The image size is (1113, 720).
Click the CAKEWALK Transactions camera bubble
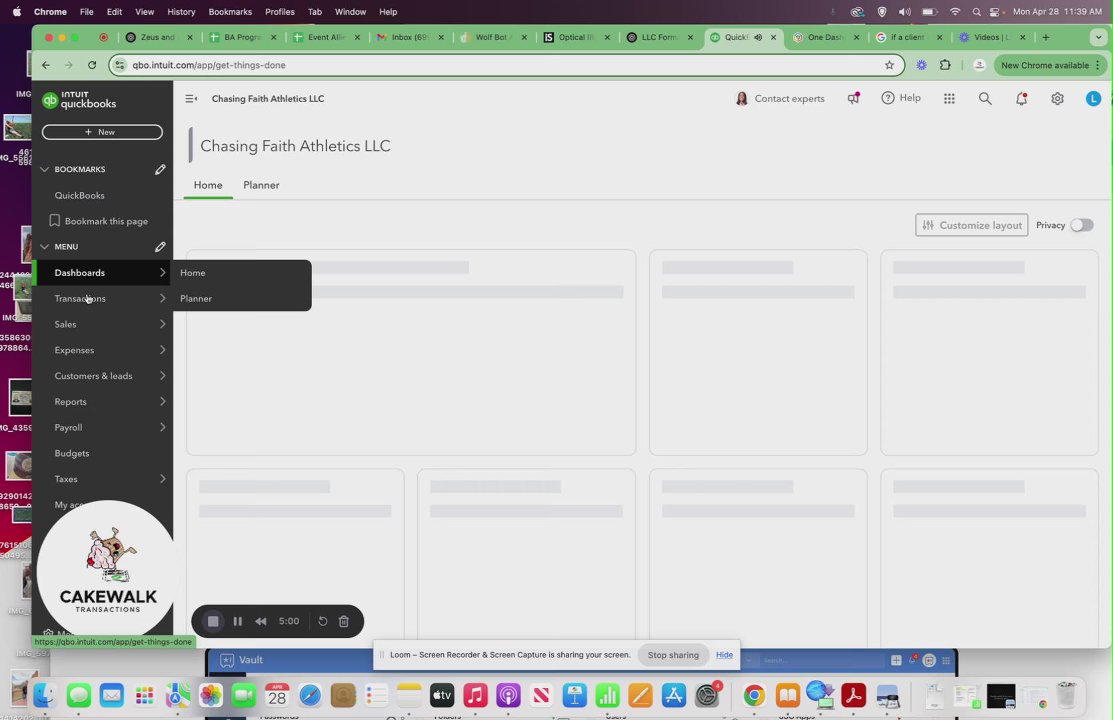pyautogui.click(x=108, y=568)
